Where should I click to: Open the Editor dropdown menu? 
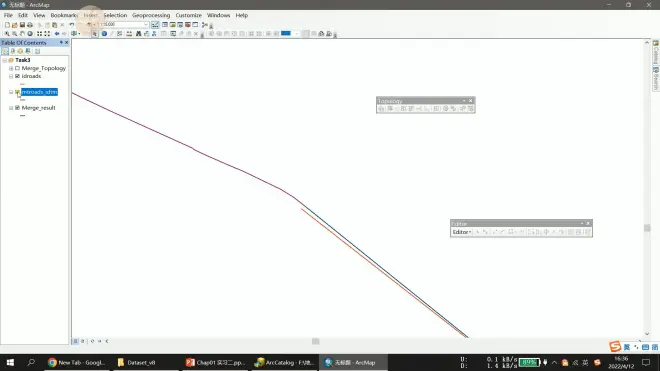click(x=462, y=232)
